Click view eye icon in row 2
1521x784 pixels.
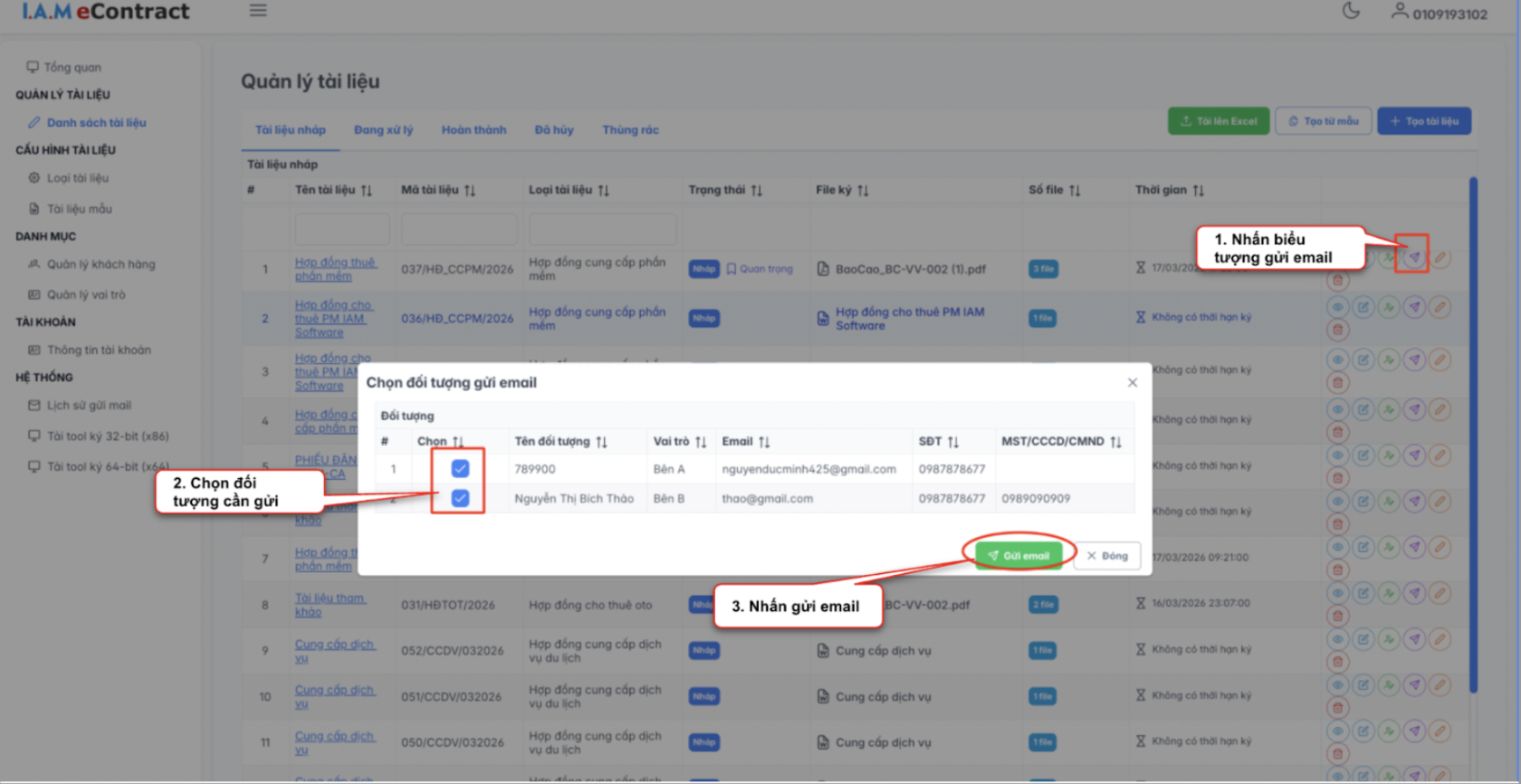(1337, 308)
